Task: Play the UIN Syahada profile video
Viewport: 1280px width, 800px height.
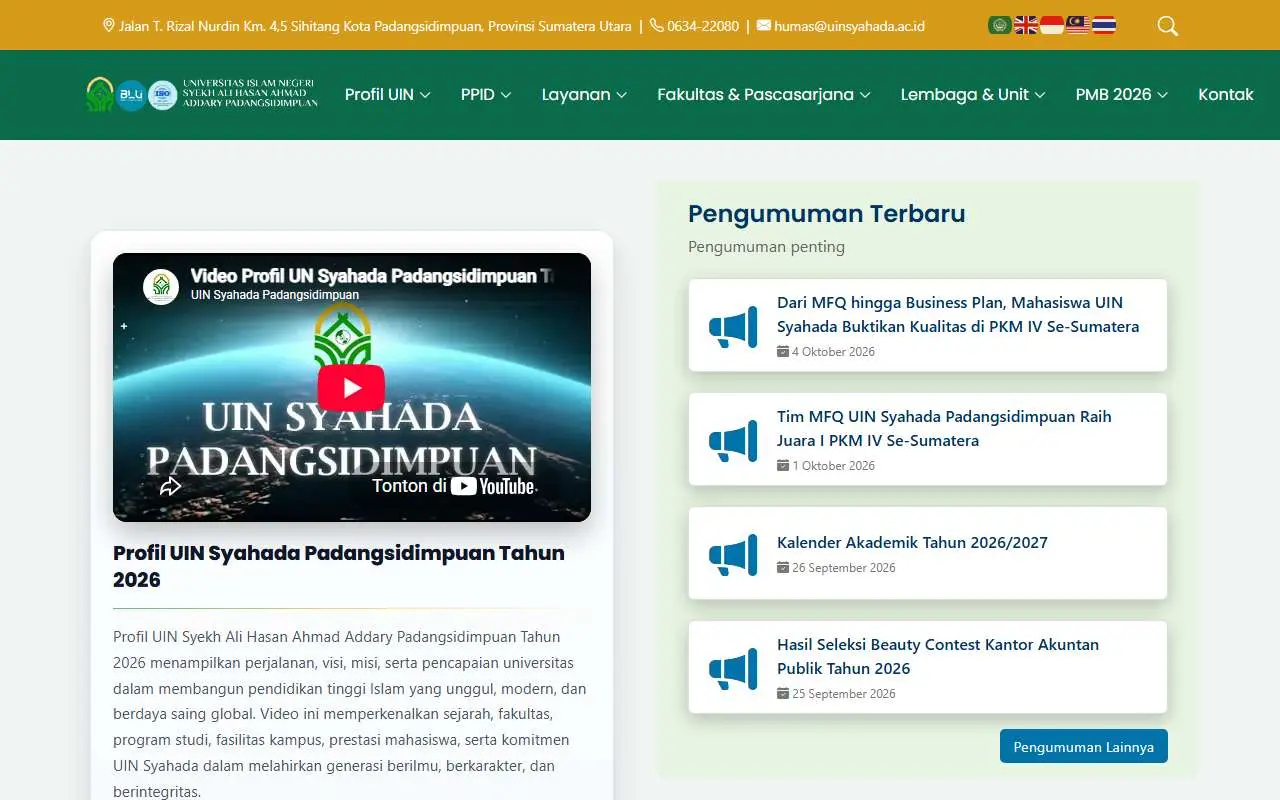Action: point(351,387)
